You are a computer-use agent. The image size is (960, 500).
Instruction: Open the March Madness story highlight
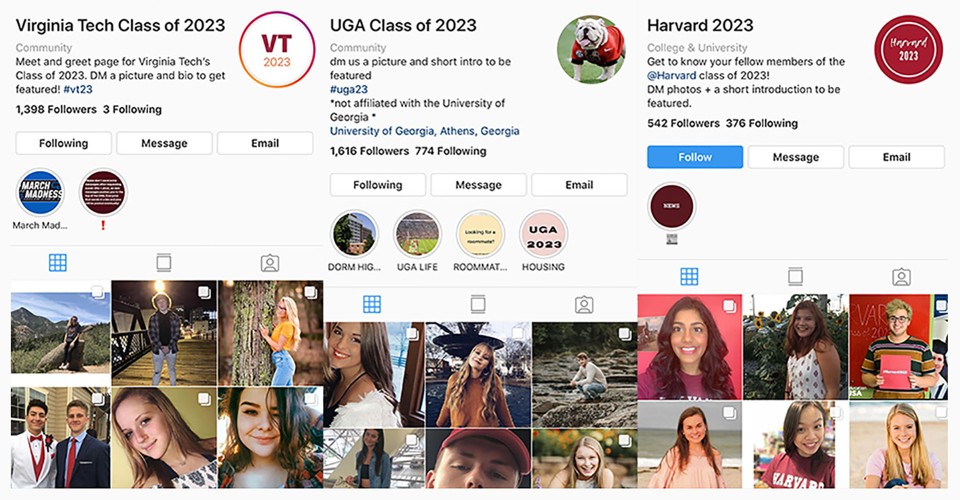pyautogui.click(x=40, y=192)
